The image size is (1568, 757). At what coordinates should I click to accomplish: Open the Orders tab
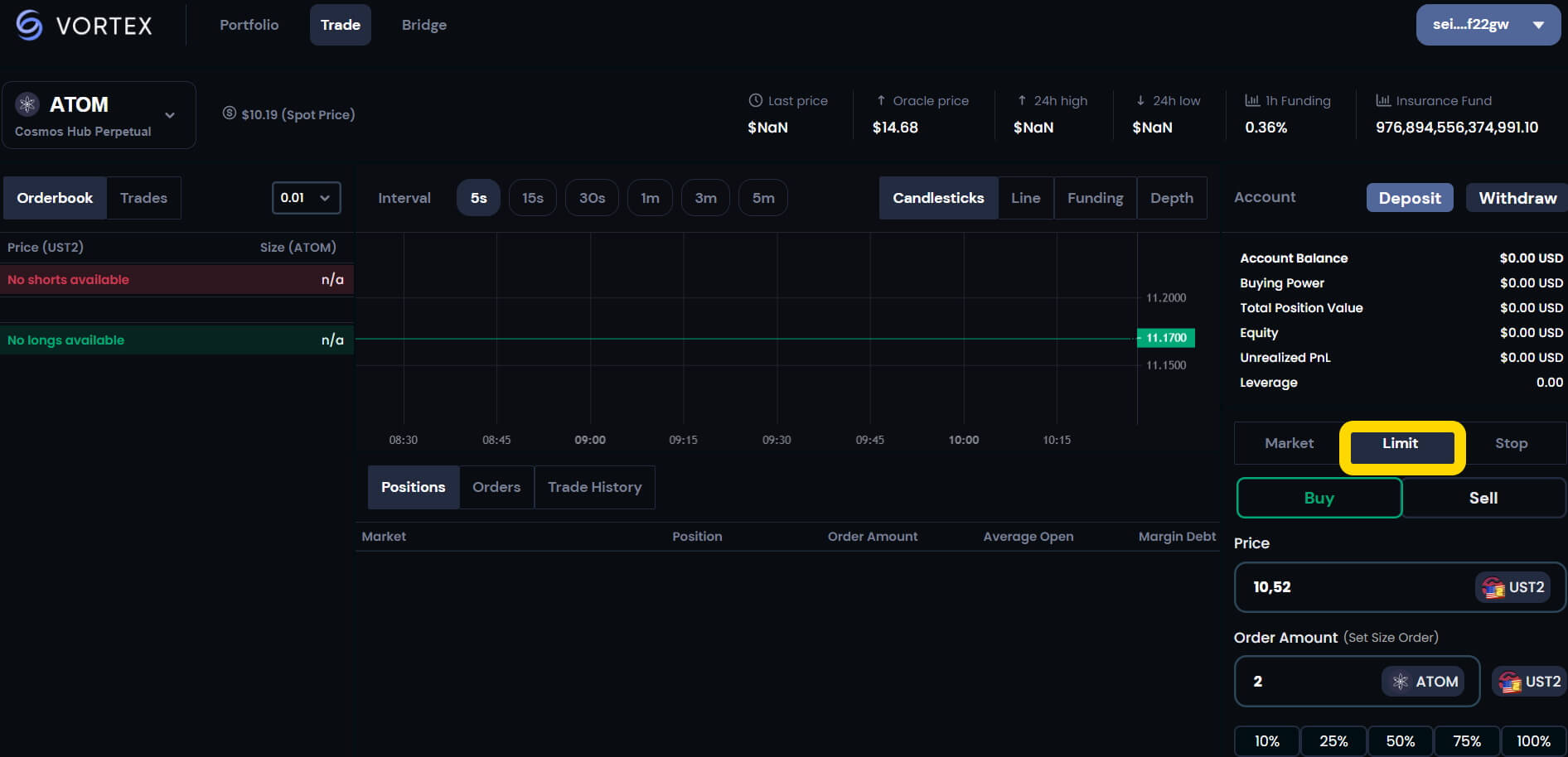click(x=496, y=487)
